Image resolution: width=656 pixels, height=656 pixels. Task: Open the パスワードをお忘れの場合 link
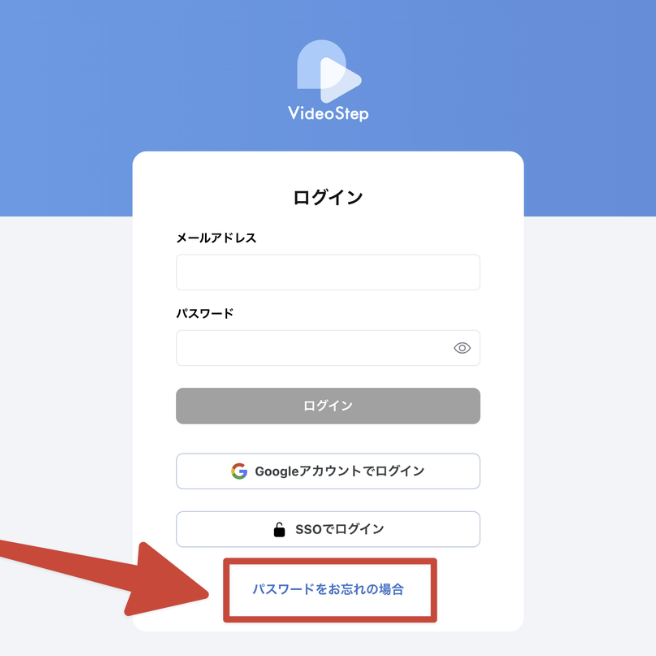coord(328,589)
